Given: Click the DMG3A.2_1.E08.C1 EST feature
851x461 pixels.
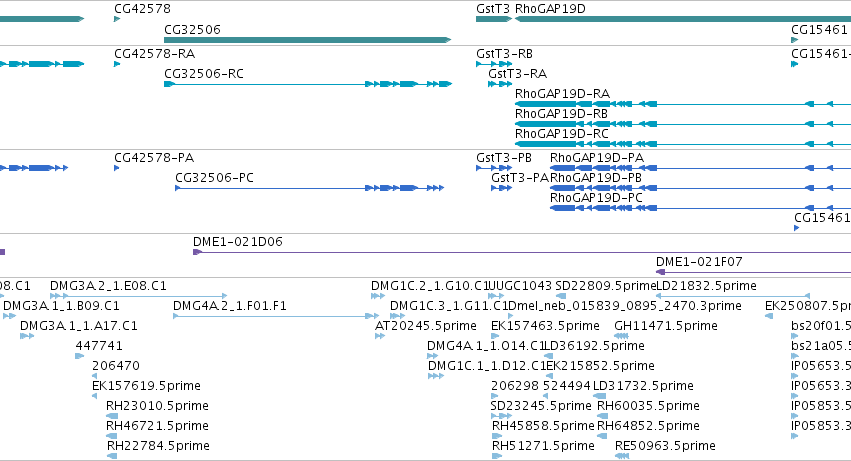Looking at the screenshot, I should coord(138,296).
